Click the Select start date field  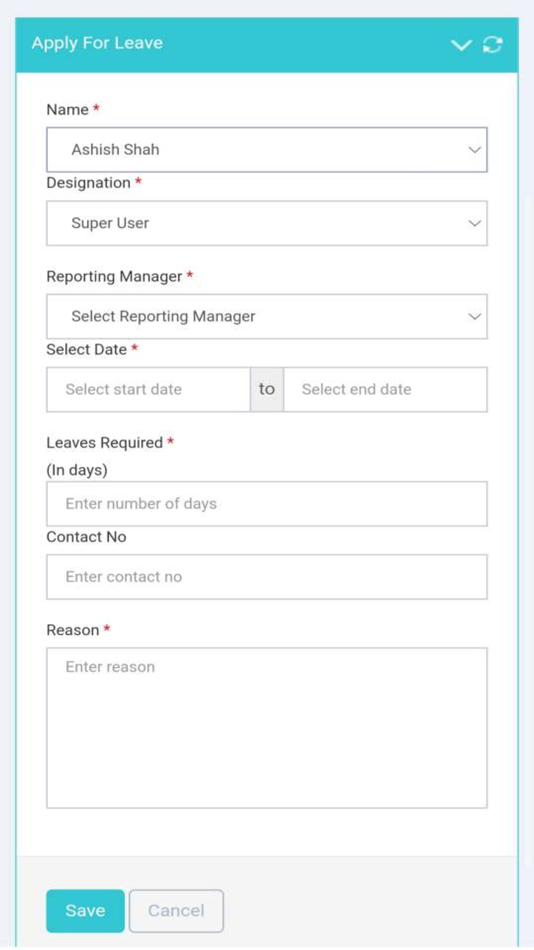tap(149, 390)
